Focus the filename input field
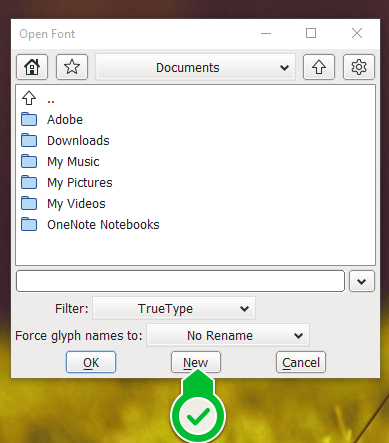389x443 pixels. (x=180, y=281)
